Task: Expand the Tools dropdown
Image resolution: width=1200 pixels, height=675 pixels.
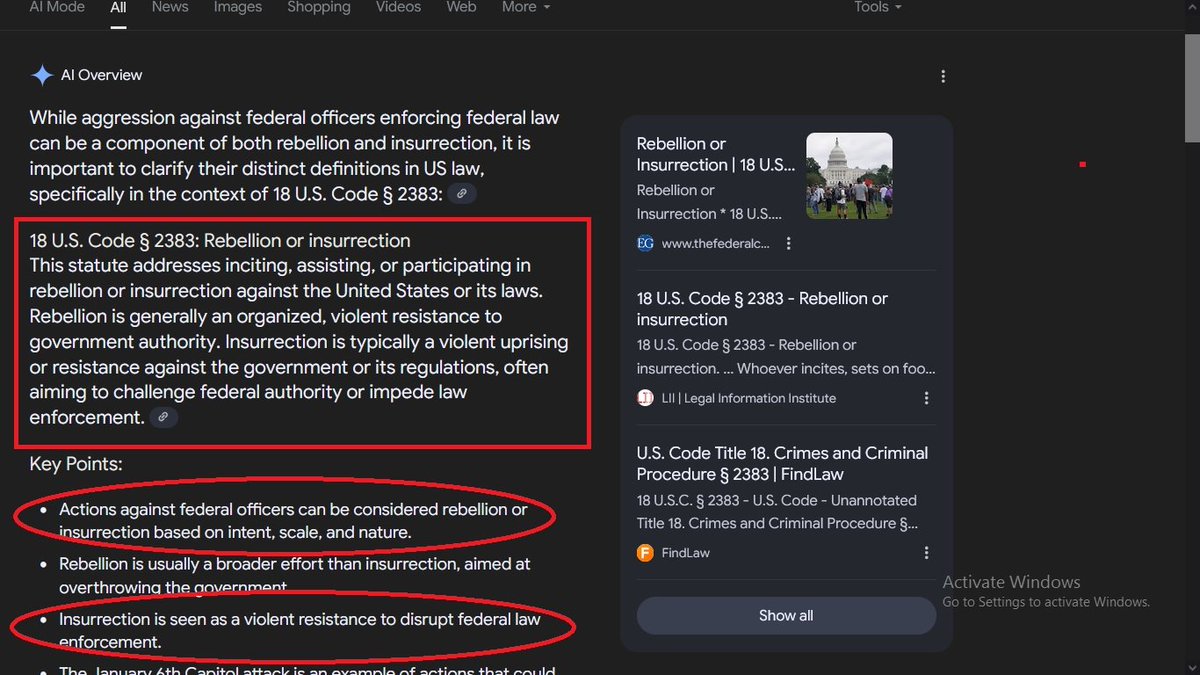Action: 878,7
